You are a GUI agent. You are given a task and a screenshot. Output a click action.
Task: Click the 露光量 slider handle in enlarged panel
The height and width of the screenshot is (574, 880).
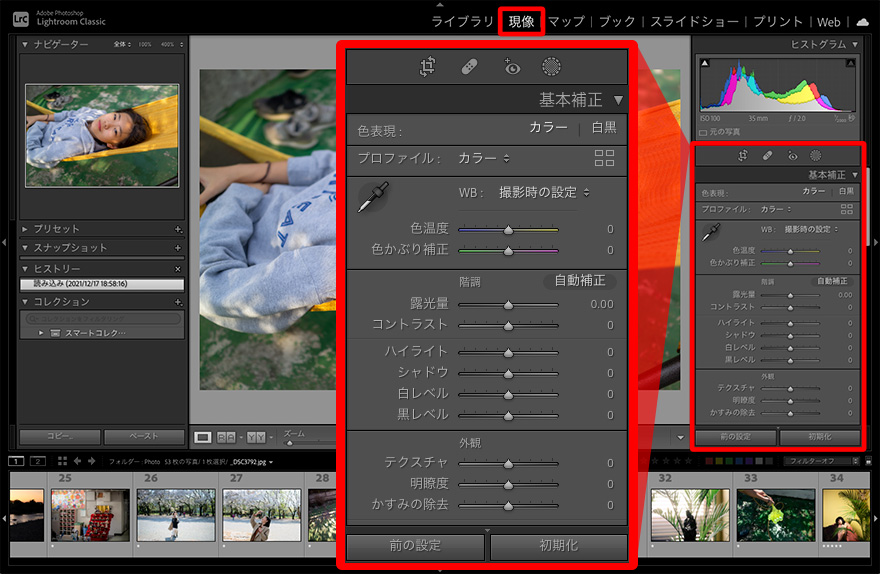508,305
